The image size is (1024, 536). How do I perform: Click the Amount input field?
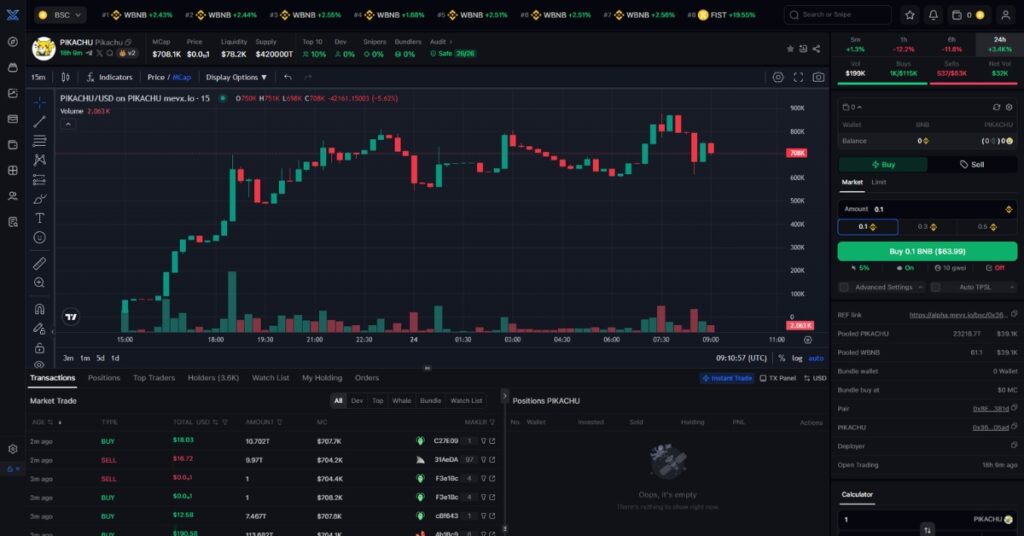coord(927,209)
